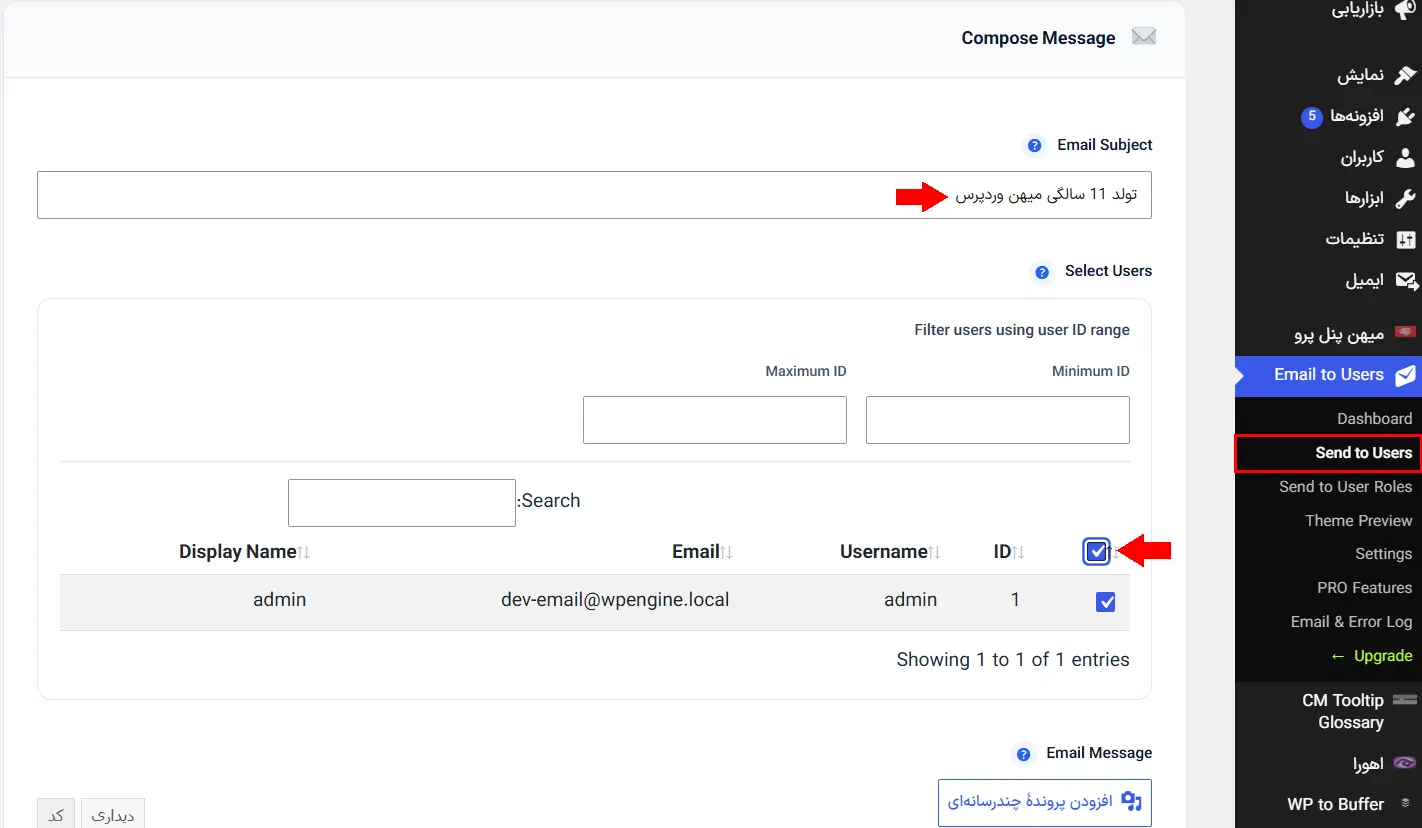
Task: Click the CM Tooltip Glossary icon
Action: [1404, 700]
